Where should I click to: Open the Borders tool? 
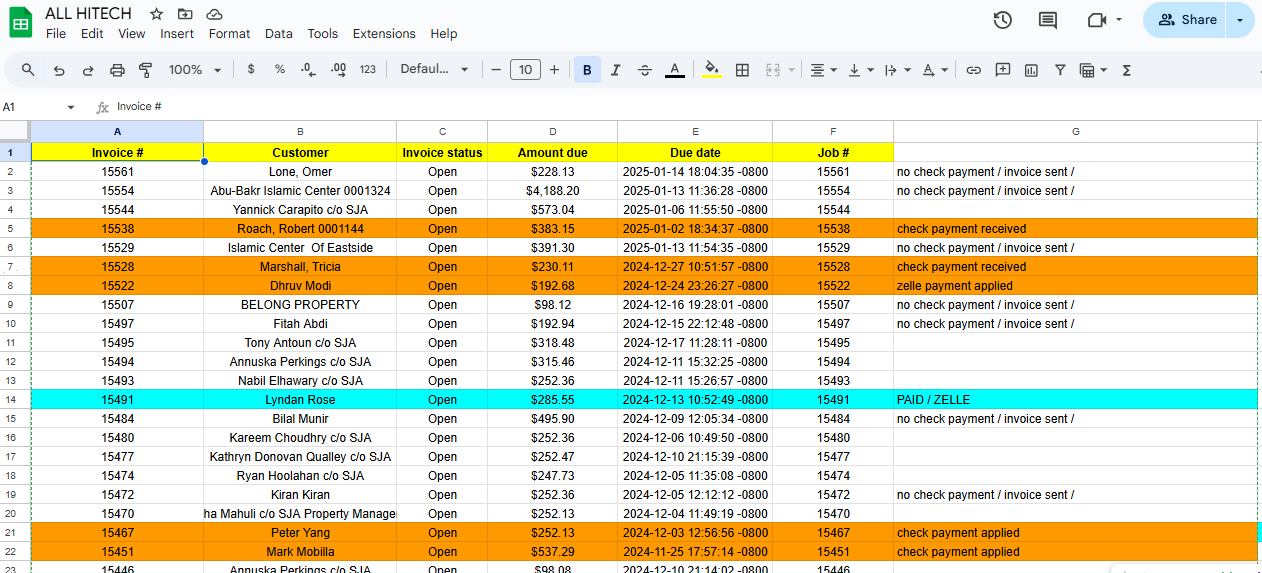(742, 70)
